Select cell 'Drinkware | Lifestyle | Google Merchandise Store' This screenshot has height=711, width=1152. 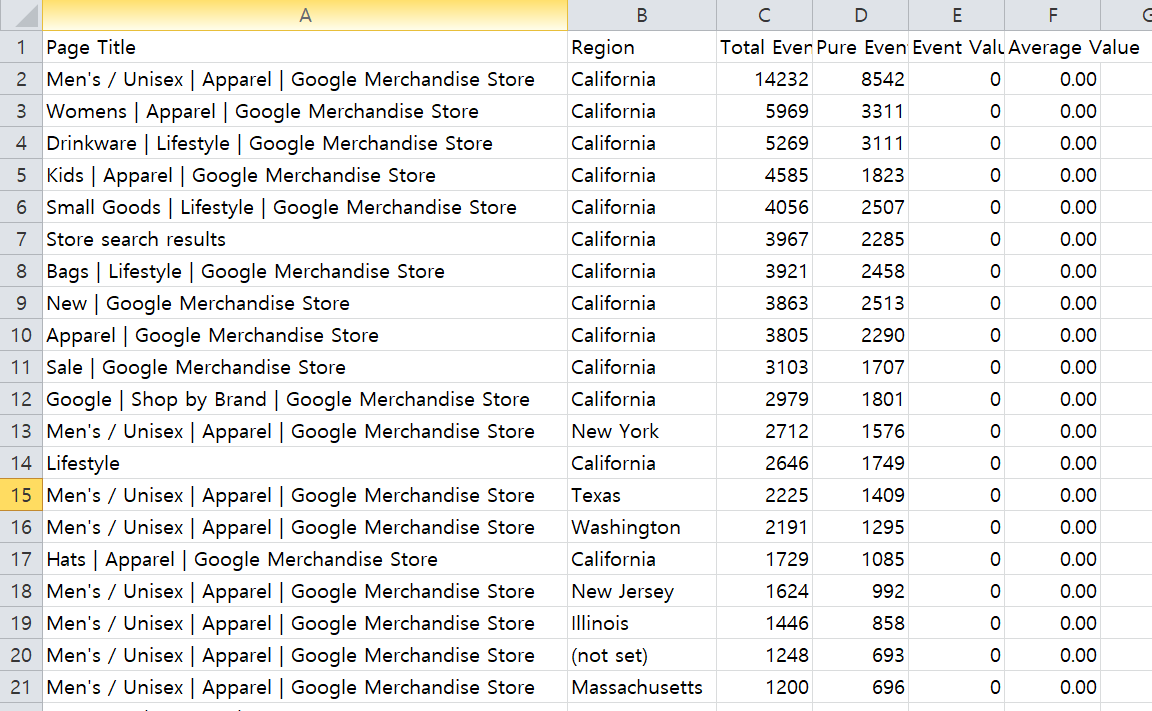click(305, 143)
